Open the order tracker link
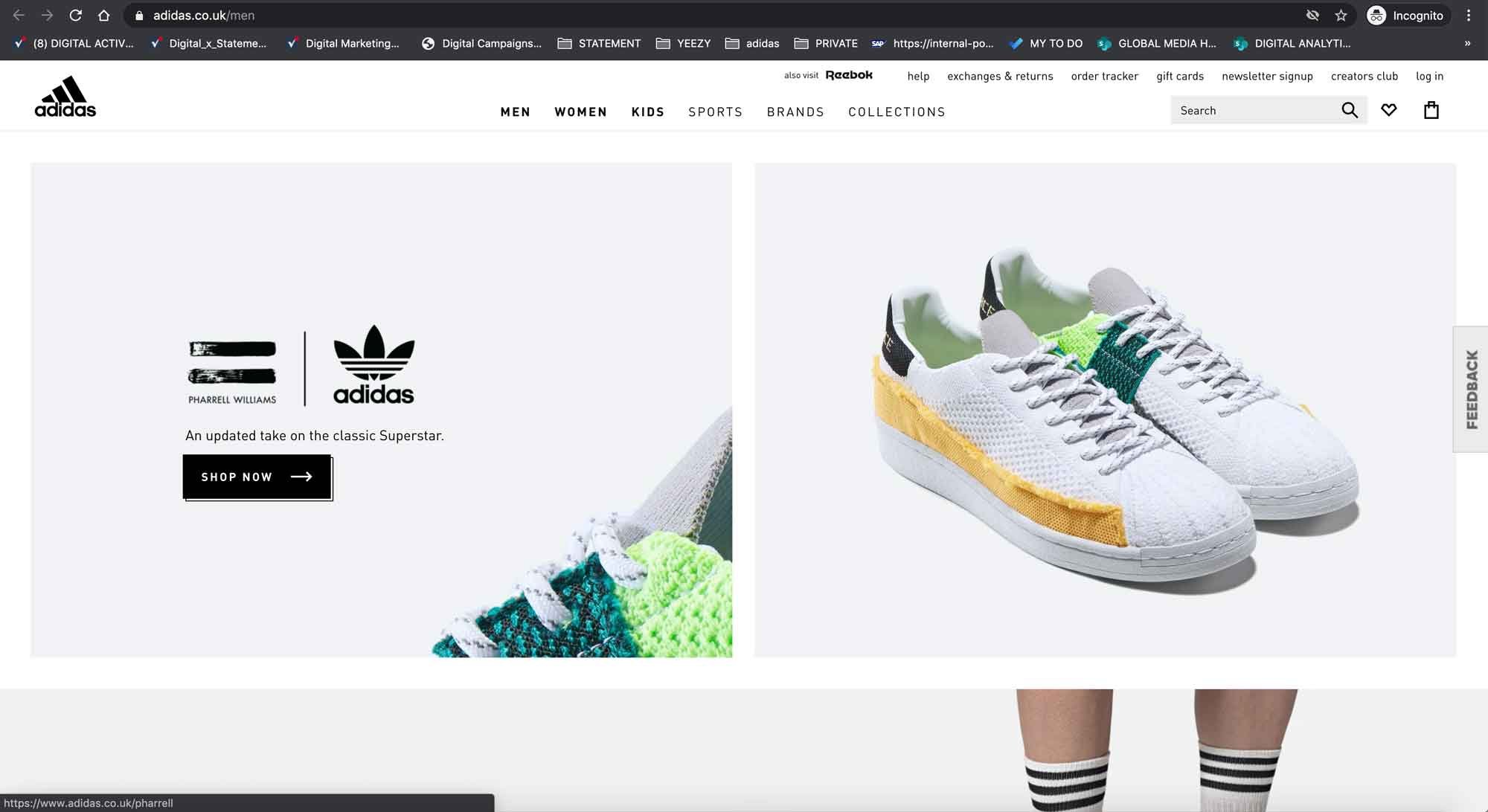Screen dimensions: 1488x812 1105,76
